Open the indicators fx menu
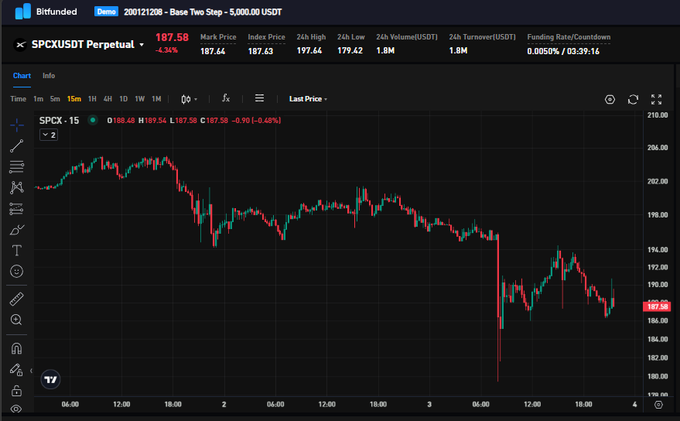The image size is (680, 421). 226,98
